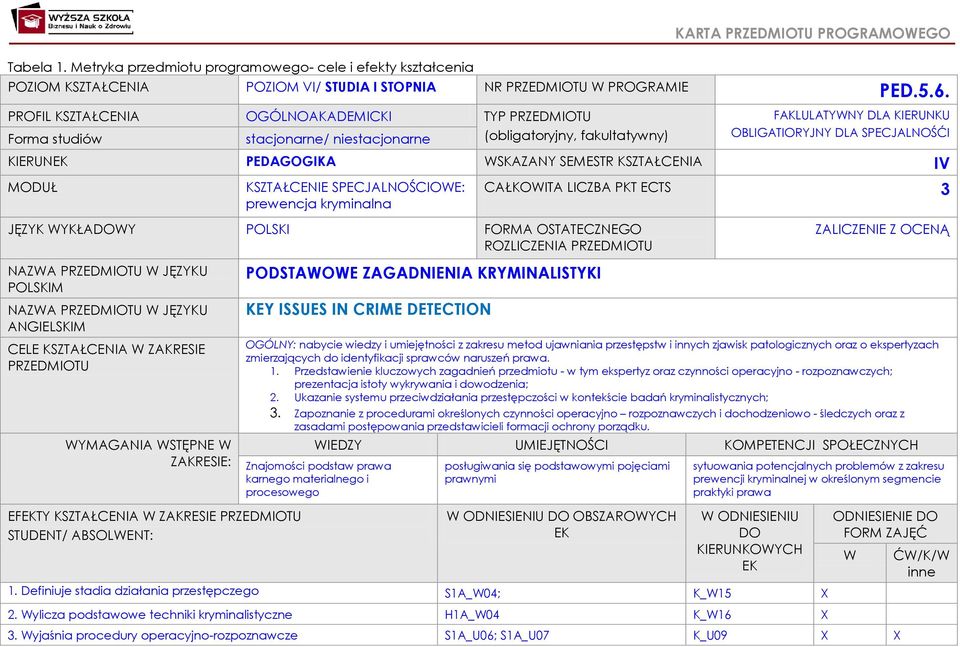The image size is (960, 647).
Task: Click the X mark in K_W16 row
Action: coord(824,615)
